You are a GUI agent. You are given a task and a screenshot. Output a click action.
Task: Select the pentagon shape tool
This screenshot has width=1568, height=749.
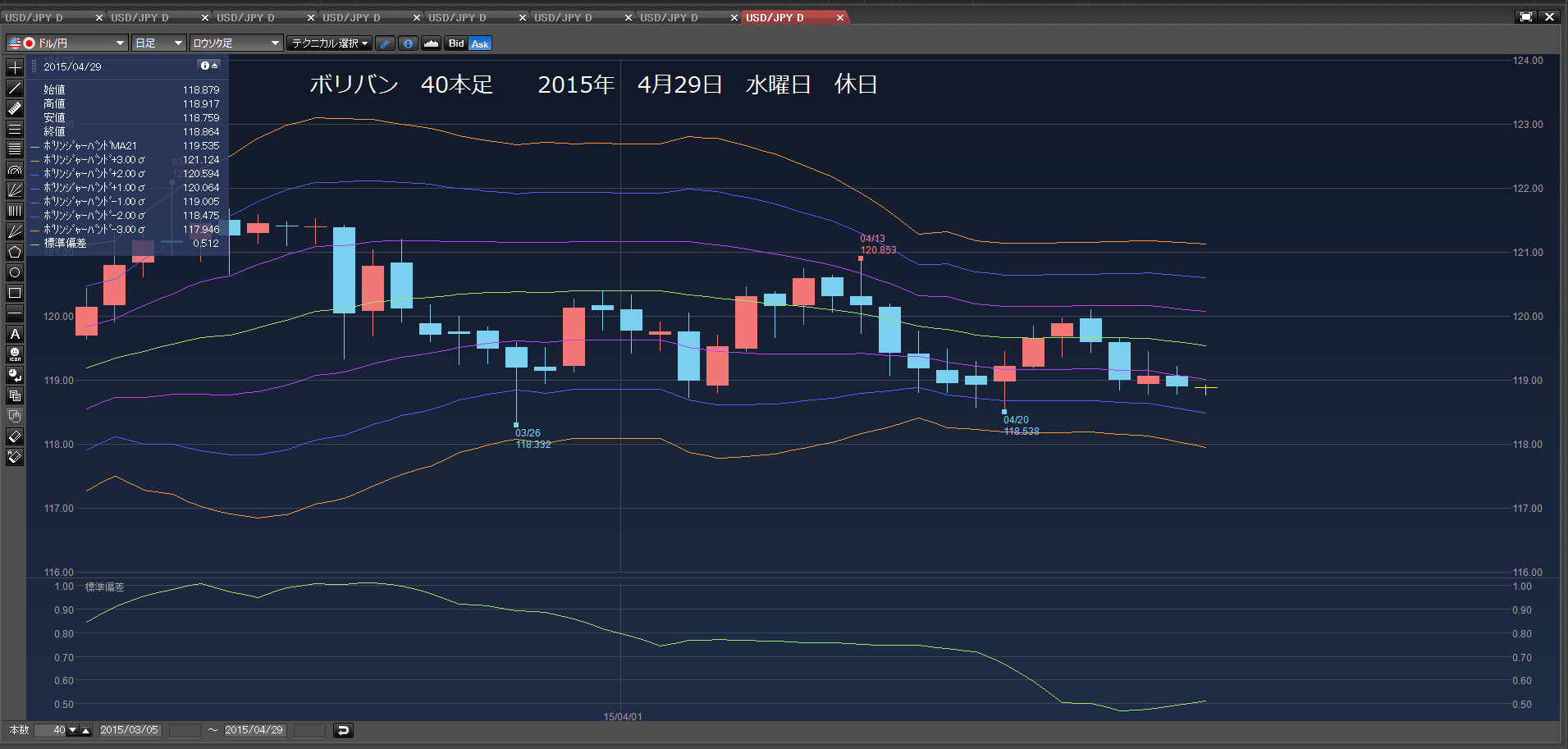(x=15, y=252)
